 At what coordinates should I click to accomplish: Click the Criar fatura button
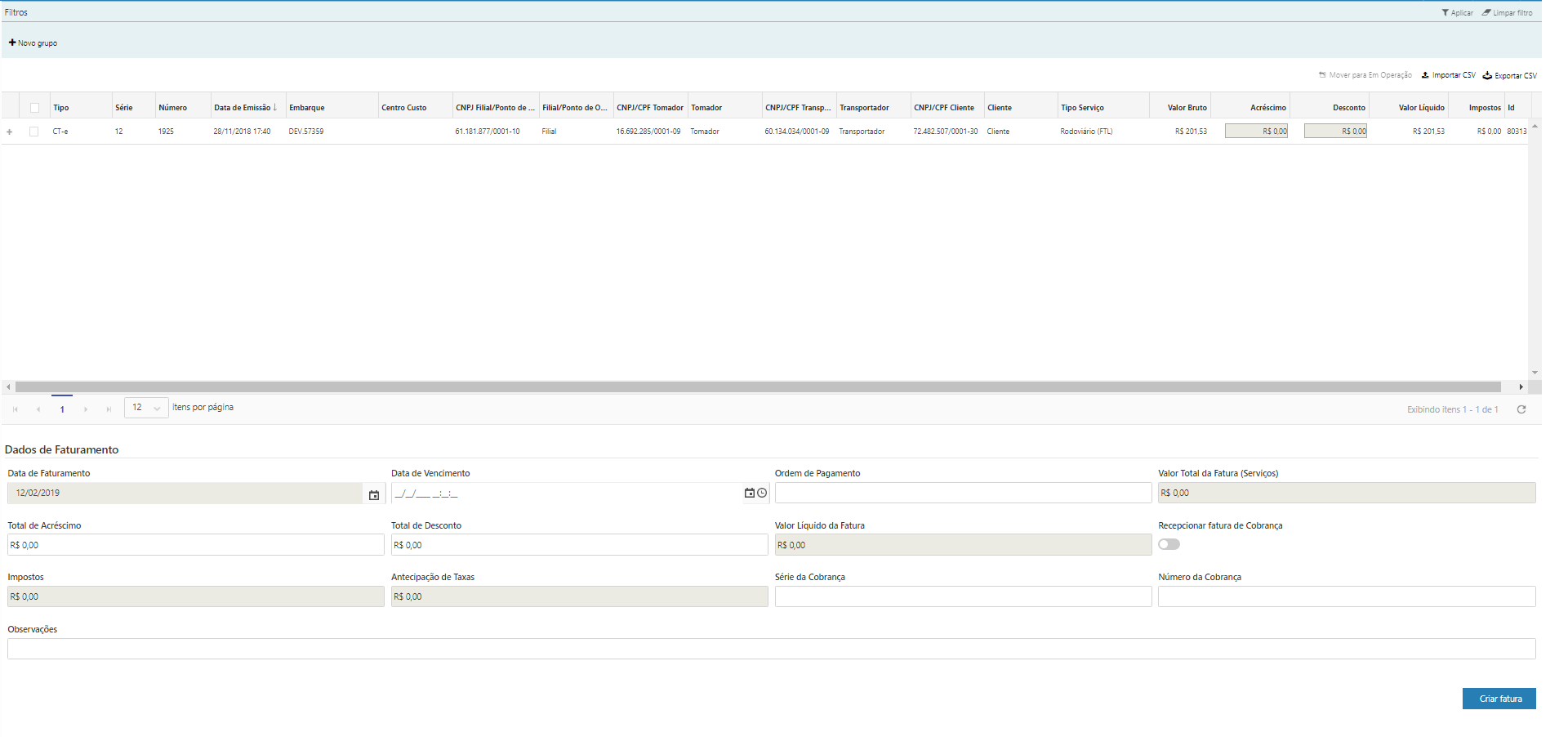pyautogui.click(x=1499, y=699)
